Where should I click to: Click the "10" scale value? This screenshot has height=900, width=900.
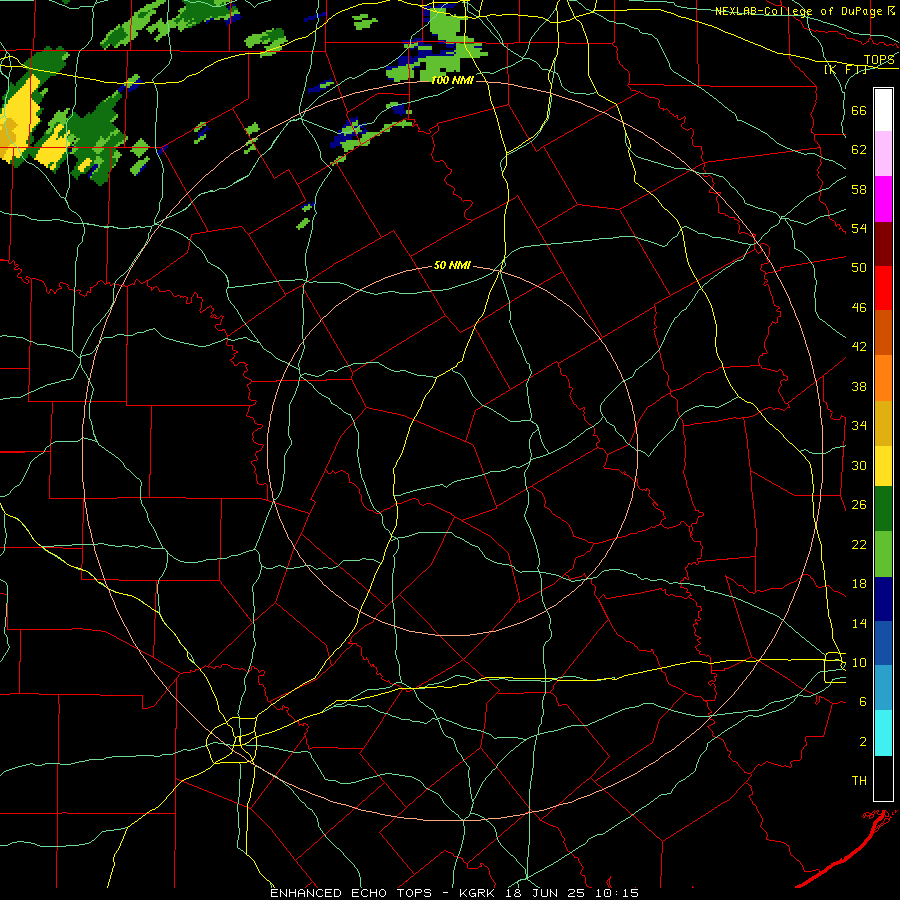click(859, 662)
